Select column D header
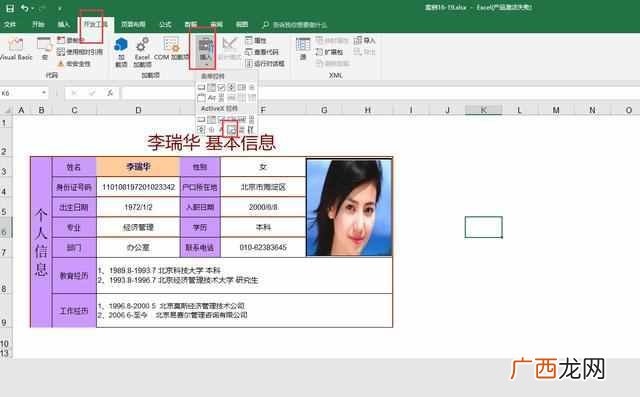 click(x=138, y=110)
